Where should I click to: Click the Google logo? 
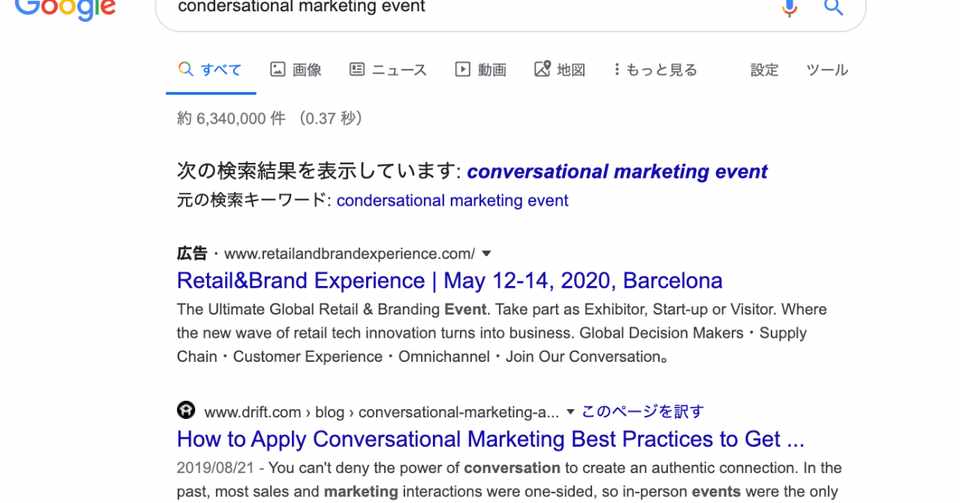(x=65, y=9)
